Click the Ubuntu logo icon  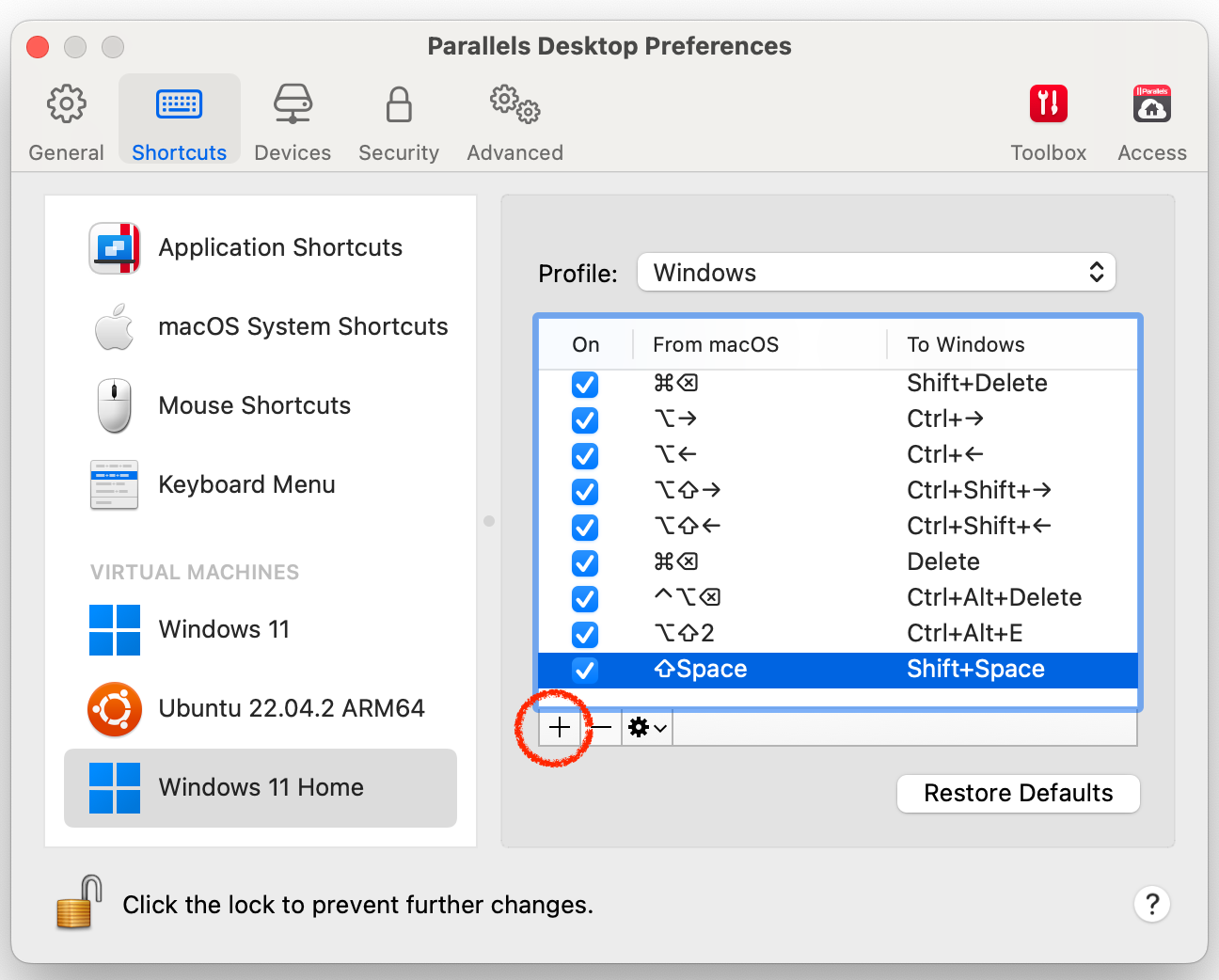tap(115, 709)
